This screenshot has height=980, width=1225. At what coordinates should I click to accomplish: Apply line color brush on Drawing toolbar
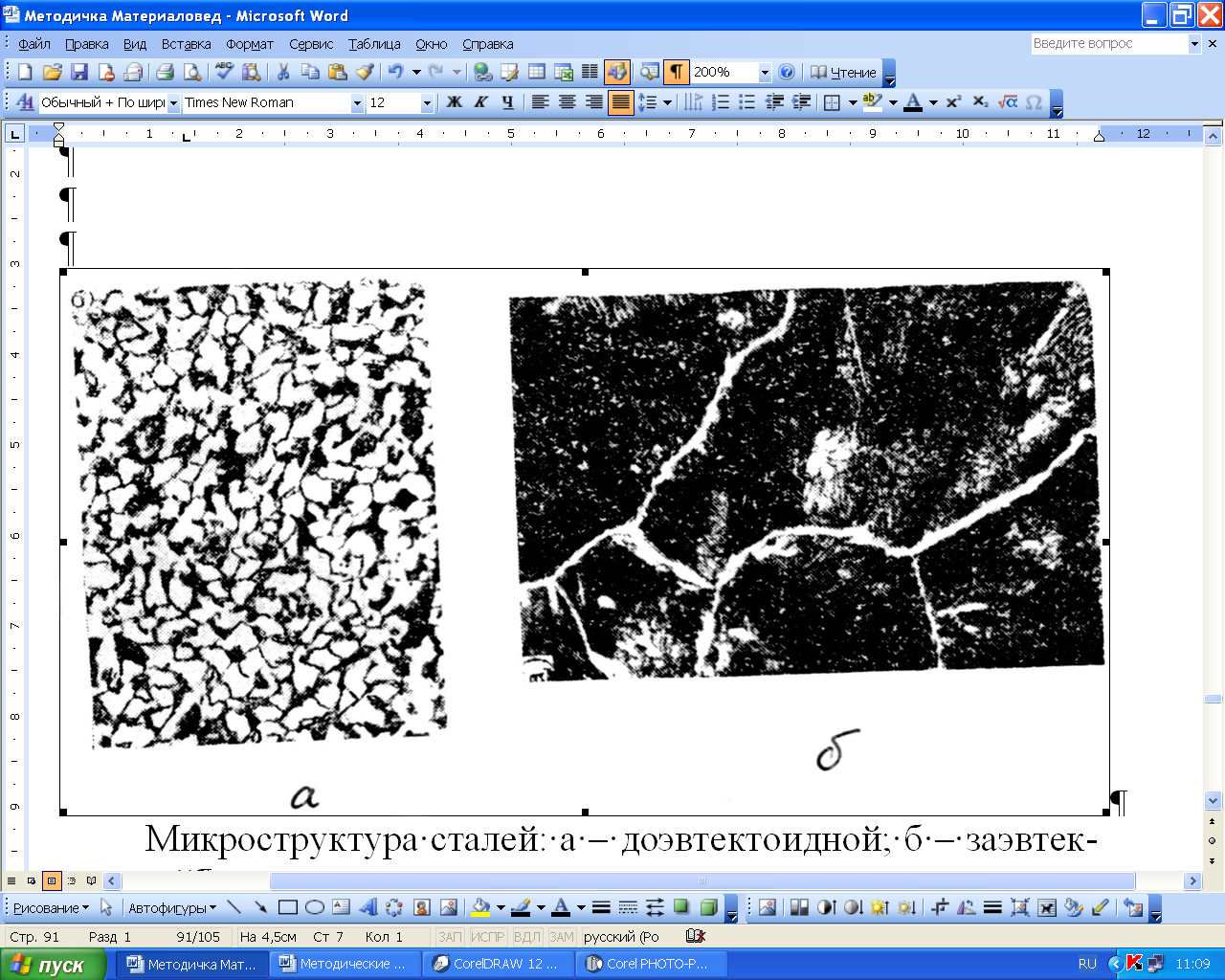(521, 907)
